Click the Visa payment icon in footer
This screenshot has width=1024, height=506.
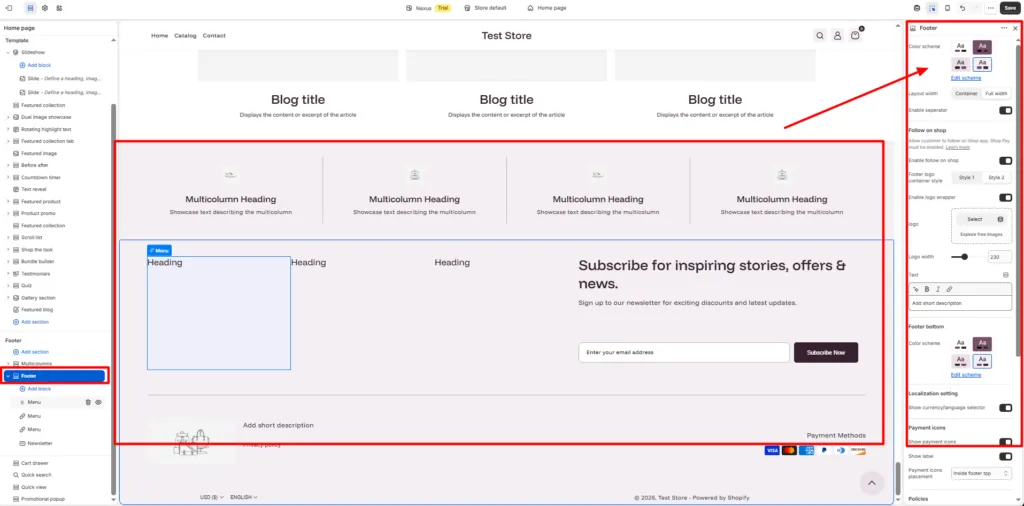click(772, 451)
